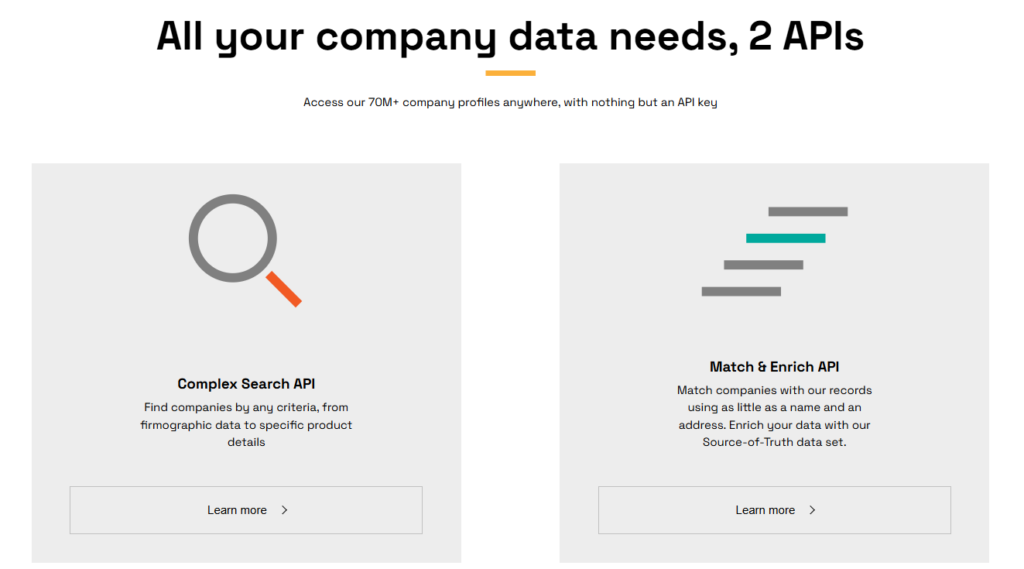Click the main heading about 2 APIs

tap(511, 37)
